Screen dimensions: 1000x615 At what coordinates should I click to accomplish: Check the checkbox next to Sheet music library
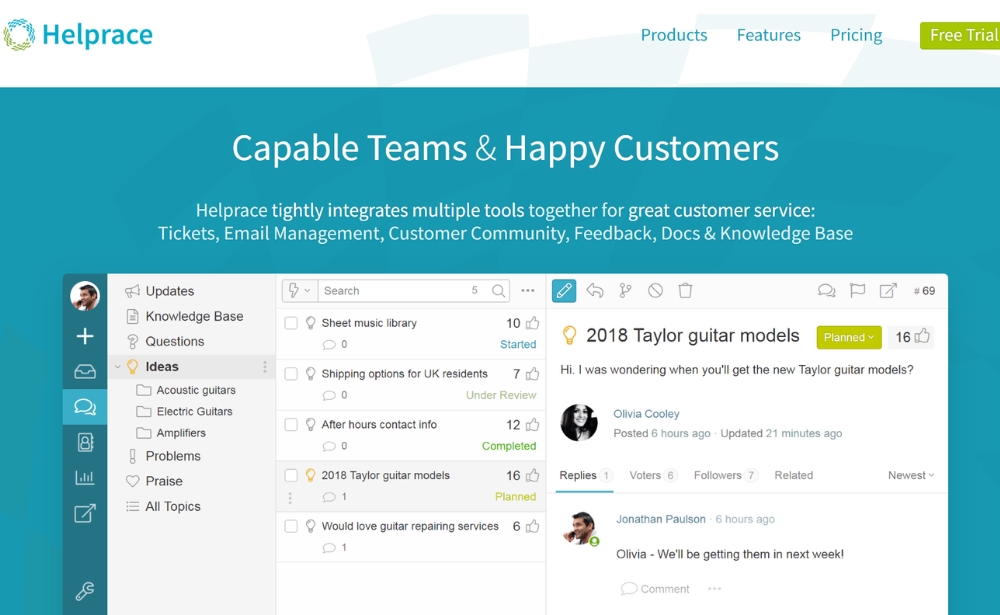pyautogui.click(x=293, y=322)
